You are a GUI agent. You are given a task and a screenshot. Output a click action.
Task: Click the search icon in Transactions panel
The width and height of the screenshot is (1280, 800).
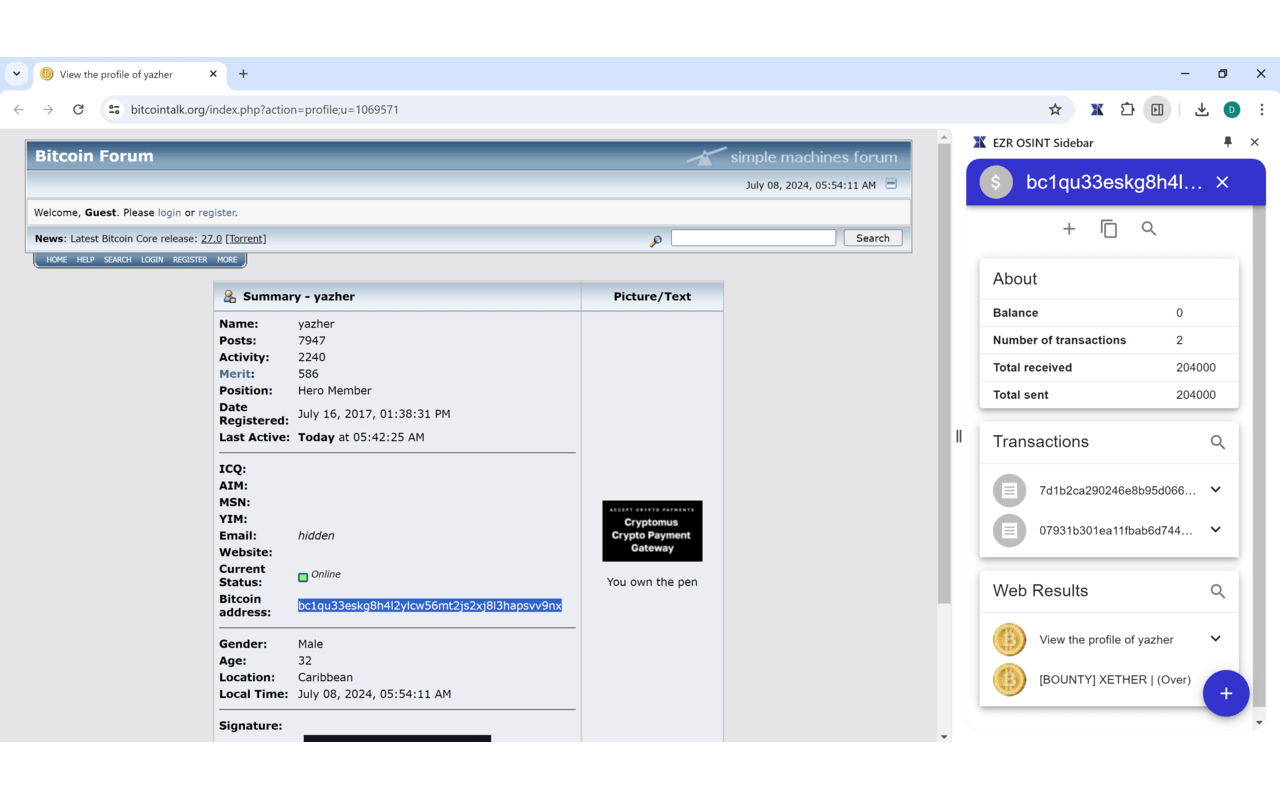tap(1217, 441)
